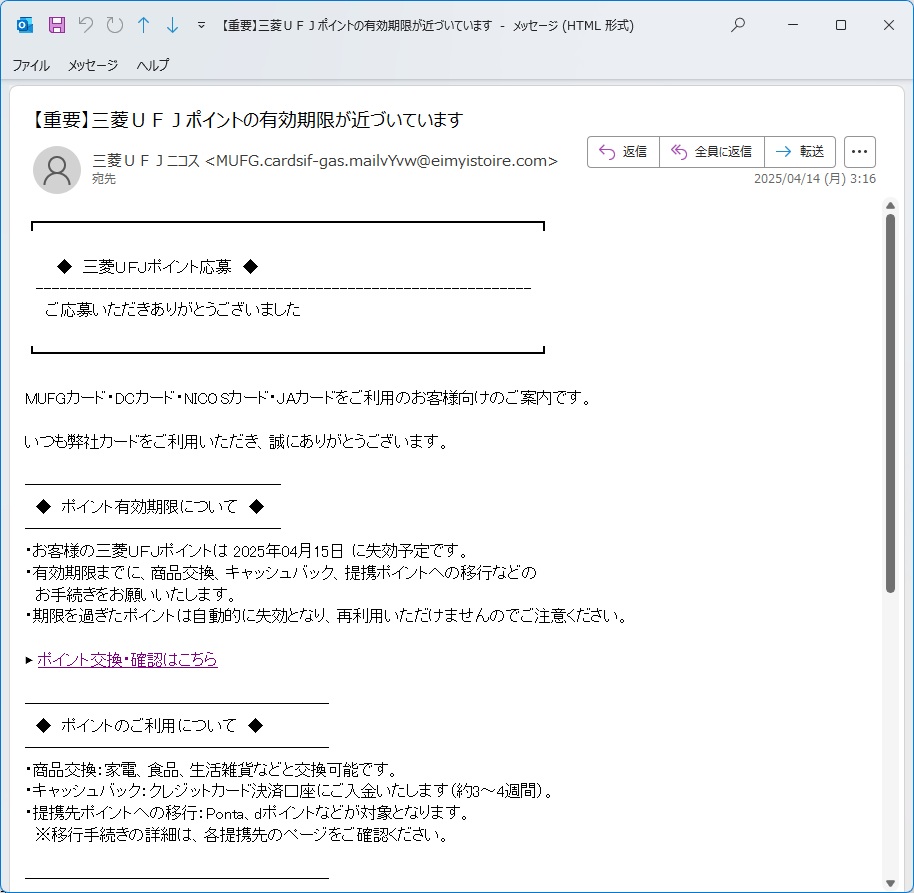The height and width of the screenshot is (893, 914).
Task: Open the メッセージ tab
Action: click(x=93, y=65)
